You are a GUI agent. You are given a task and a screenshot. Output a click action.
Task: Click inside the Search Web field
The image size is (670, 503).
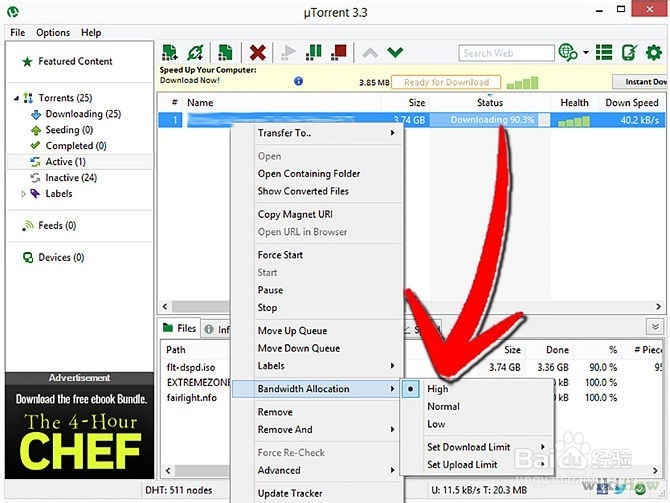point(506,53)
